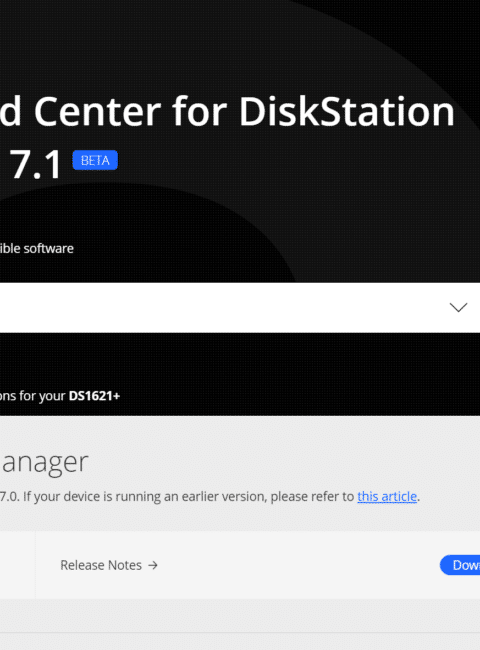Open Release Notes link
This screenshot has height=650, width=480.
(109, 565)
